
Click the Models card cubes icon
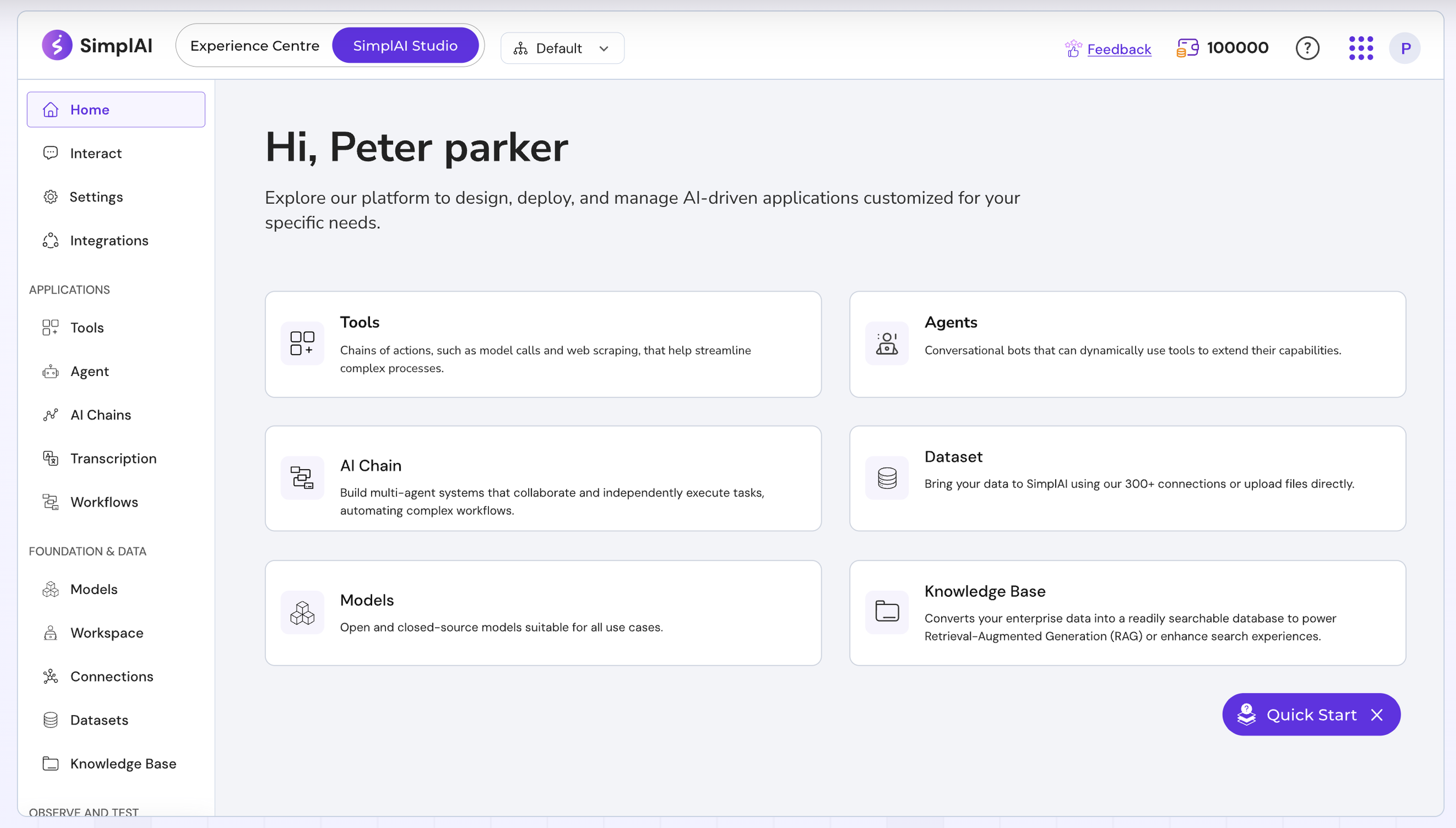302,613
